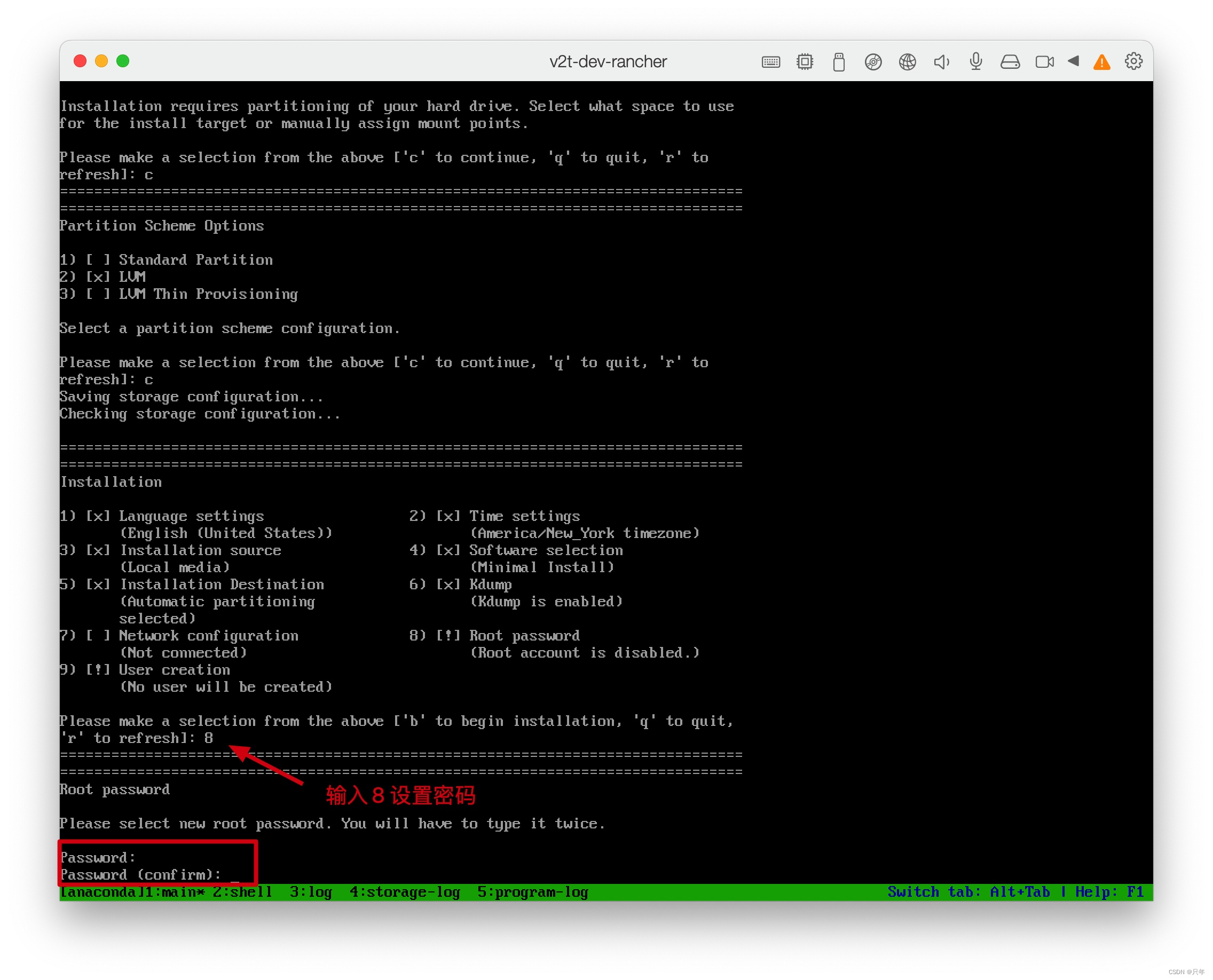Open the keyboard menu icon
Image resolution: width=1213 pixels, height=980 pixels.
pyautogui.click(x=770, y=61)
